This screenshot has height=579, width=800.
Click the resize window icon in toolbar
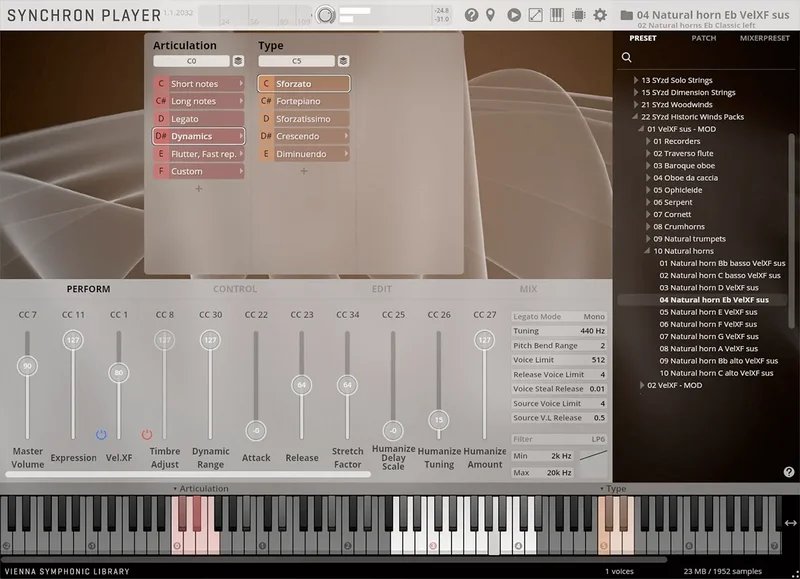535,15
